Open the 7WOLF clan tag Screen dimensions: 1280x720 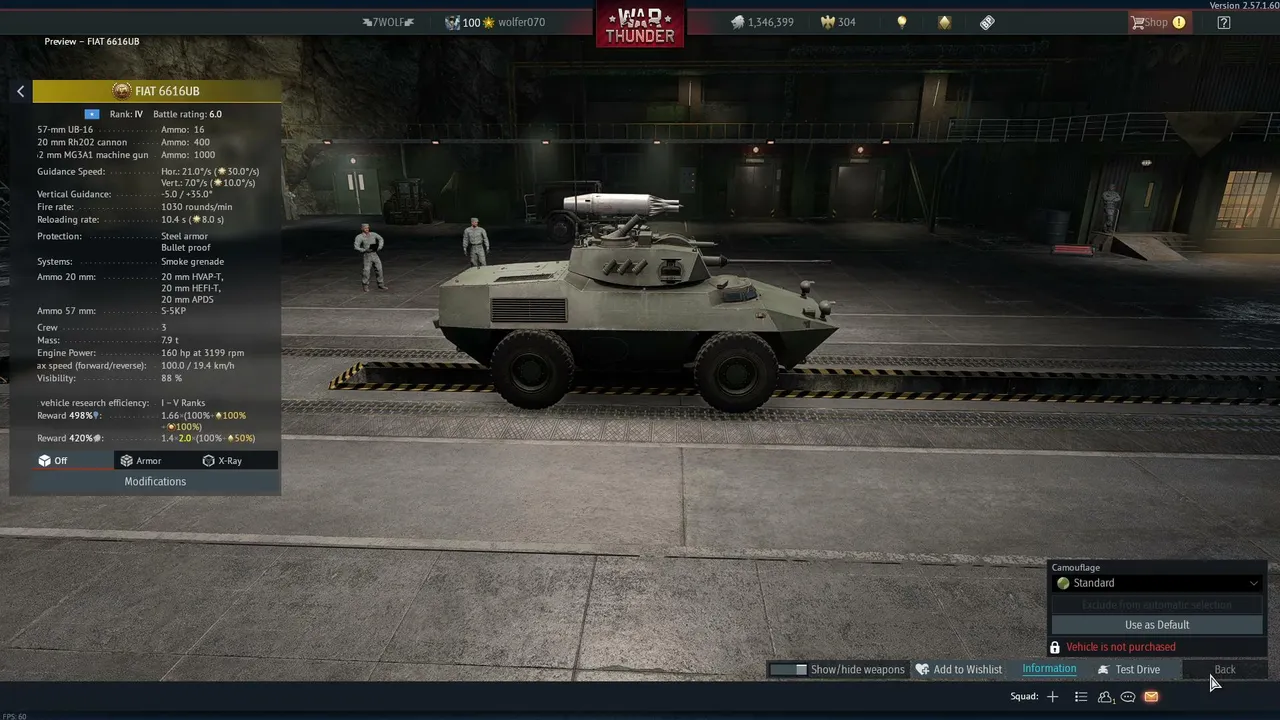(x=388, y=22)
